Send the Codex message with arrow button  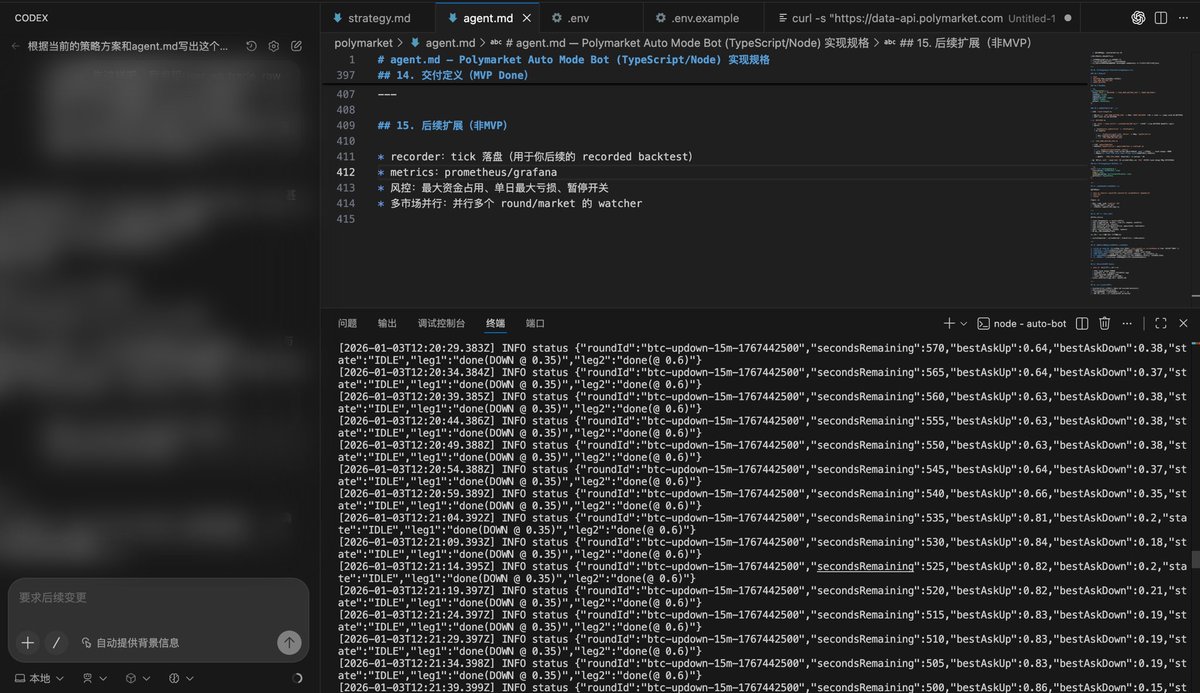289,642
